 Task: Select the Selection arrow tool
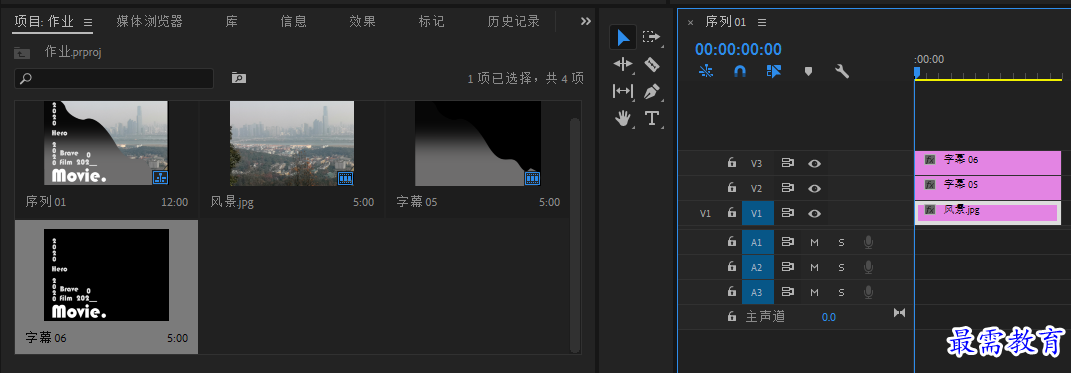coord(623,38)
